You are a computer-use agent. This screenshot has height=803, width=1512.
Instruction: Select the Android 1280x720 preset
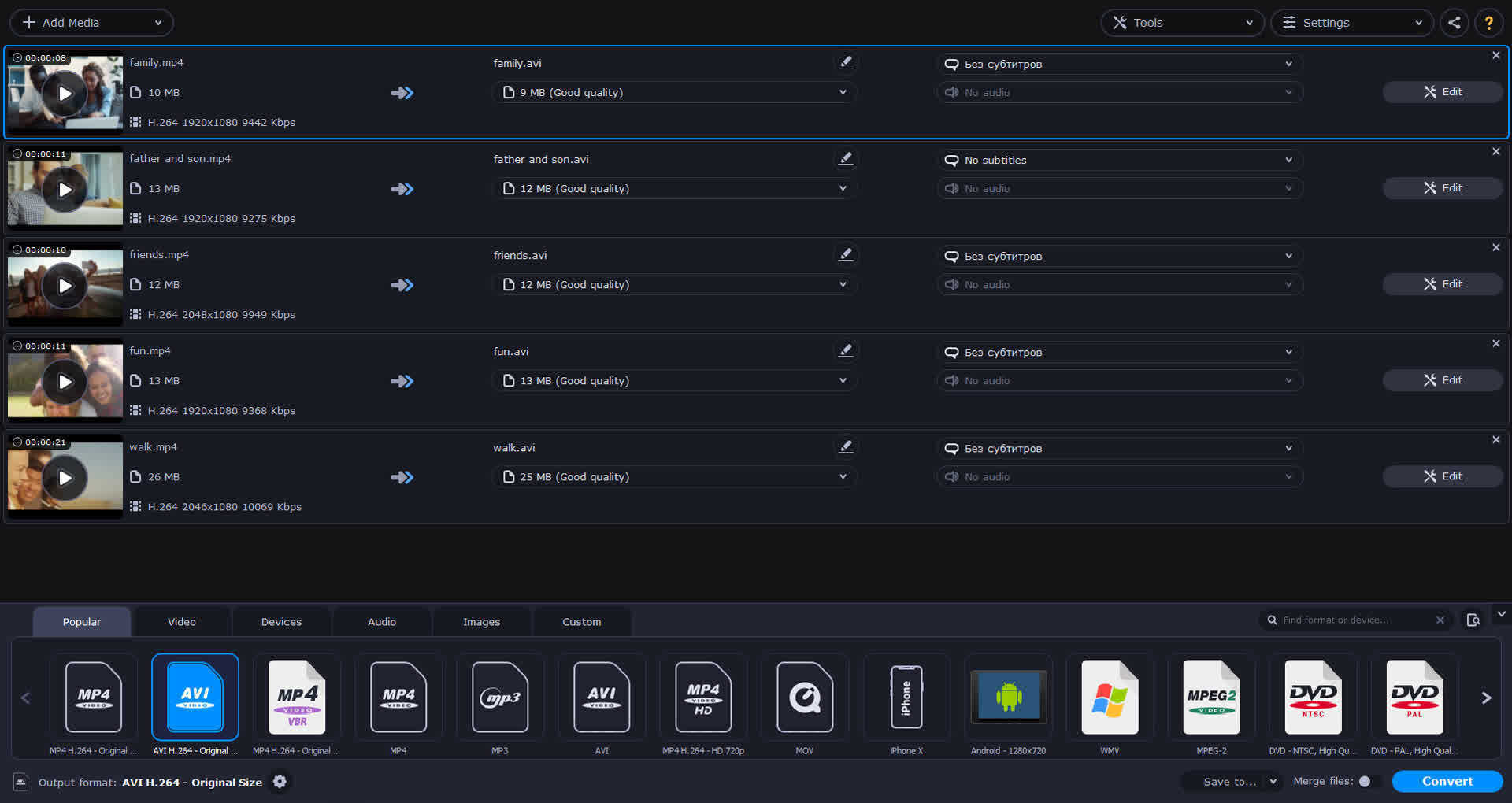[x=1008, y=698]
